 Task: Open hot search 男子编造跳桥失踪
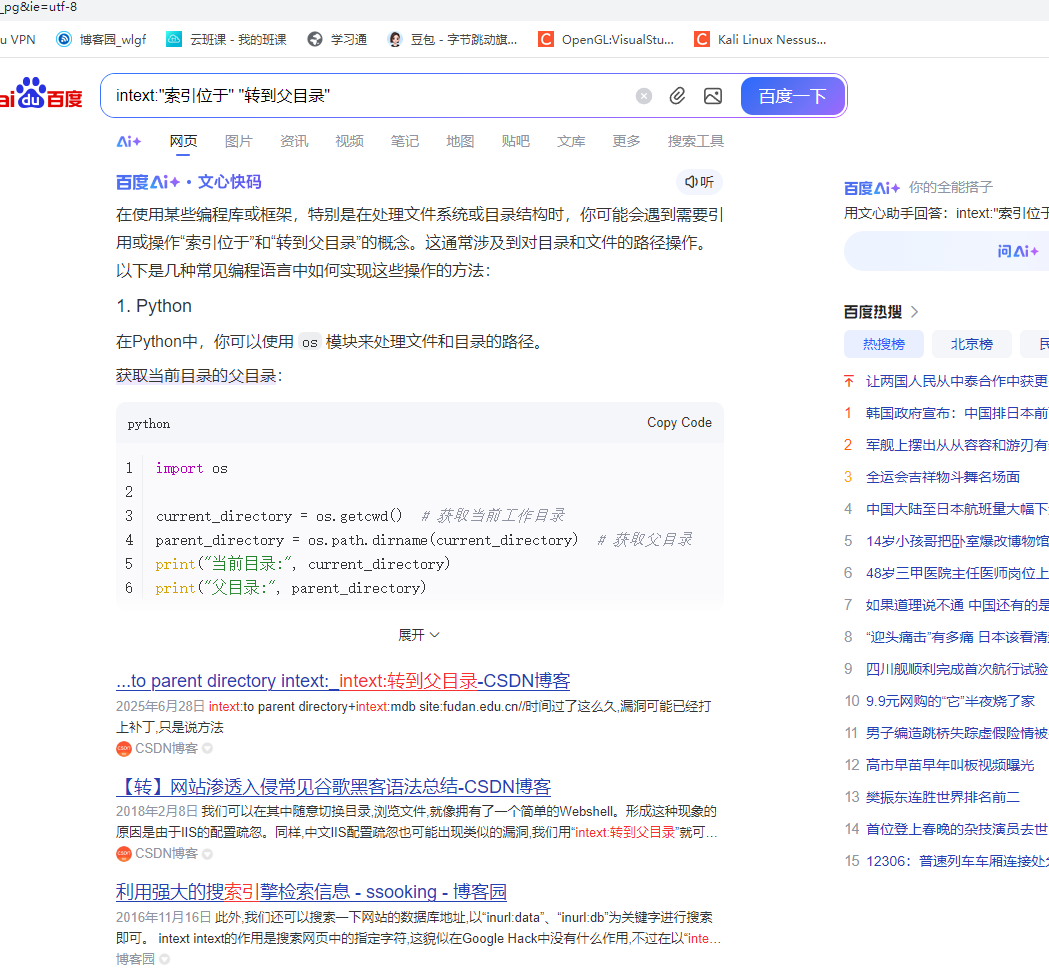(957, 733)
